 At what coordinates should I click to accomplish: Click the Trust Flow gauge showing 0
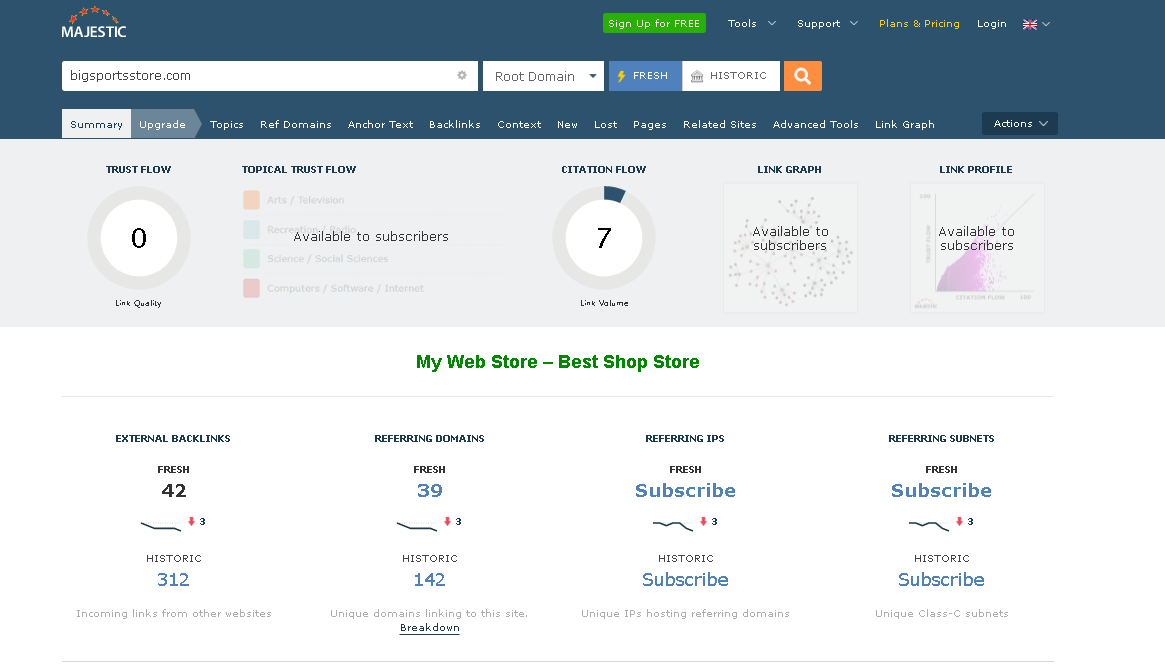[139, 238]
